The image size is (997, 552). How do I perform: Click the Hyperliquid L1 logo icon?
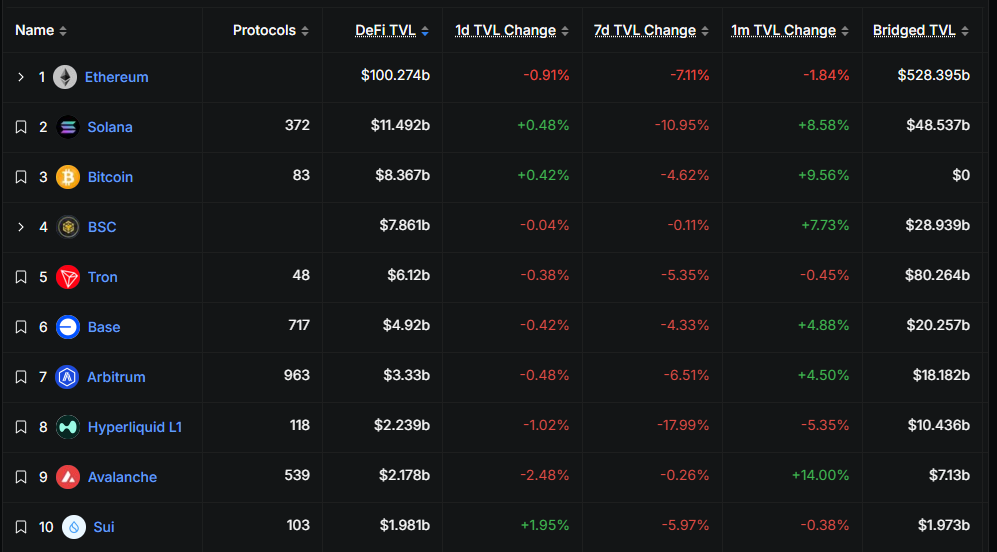click(68, 427)
